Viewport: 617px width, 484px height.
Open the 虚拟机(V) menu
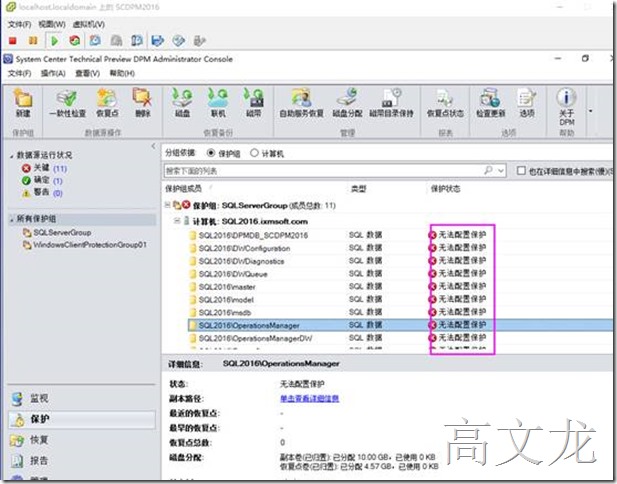coord(89,24)
